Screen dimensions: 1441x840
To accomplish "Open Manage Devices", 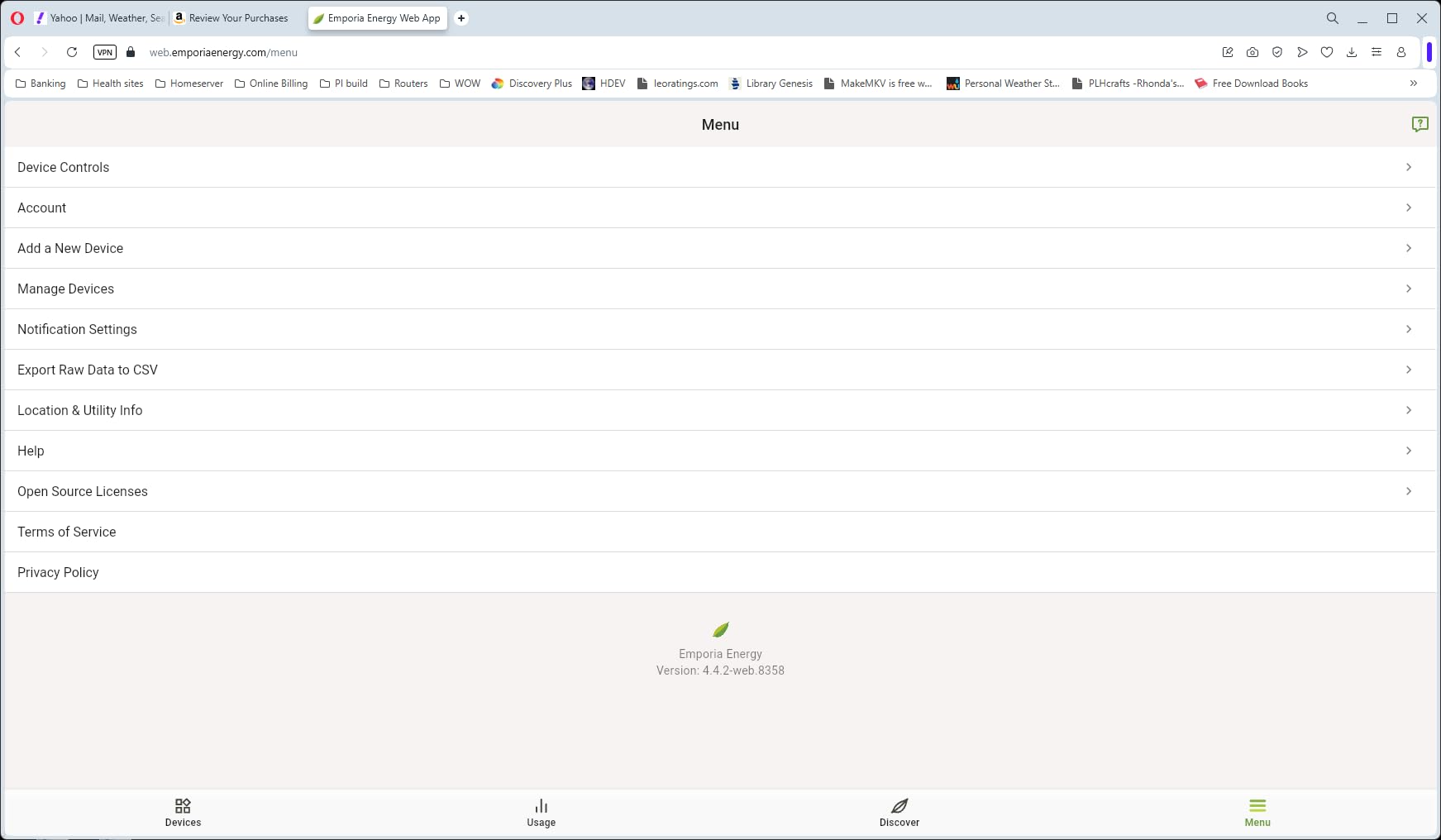I will tap(720, 289).
